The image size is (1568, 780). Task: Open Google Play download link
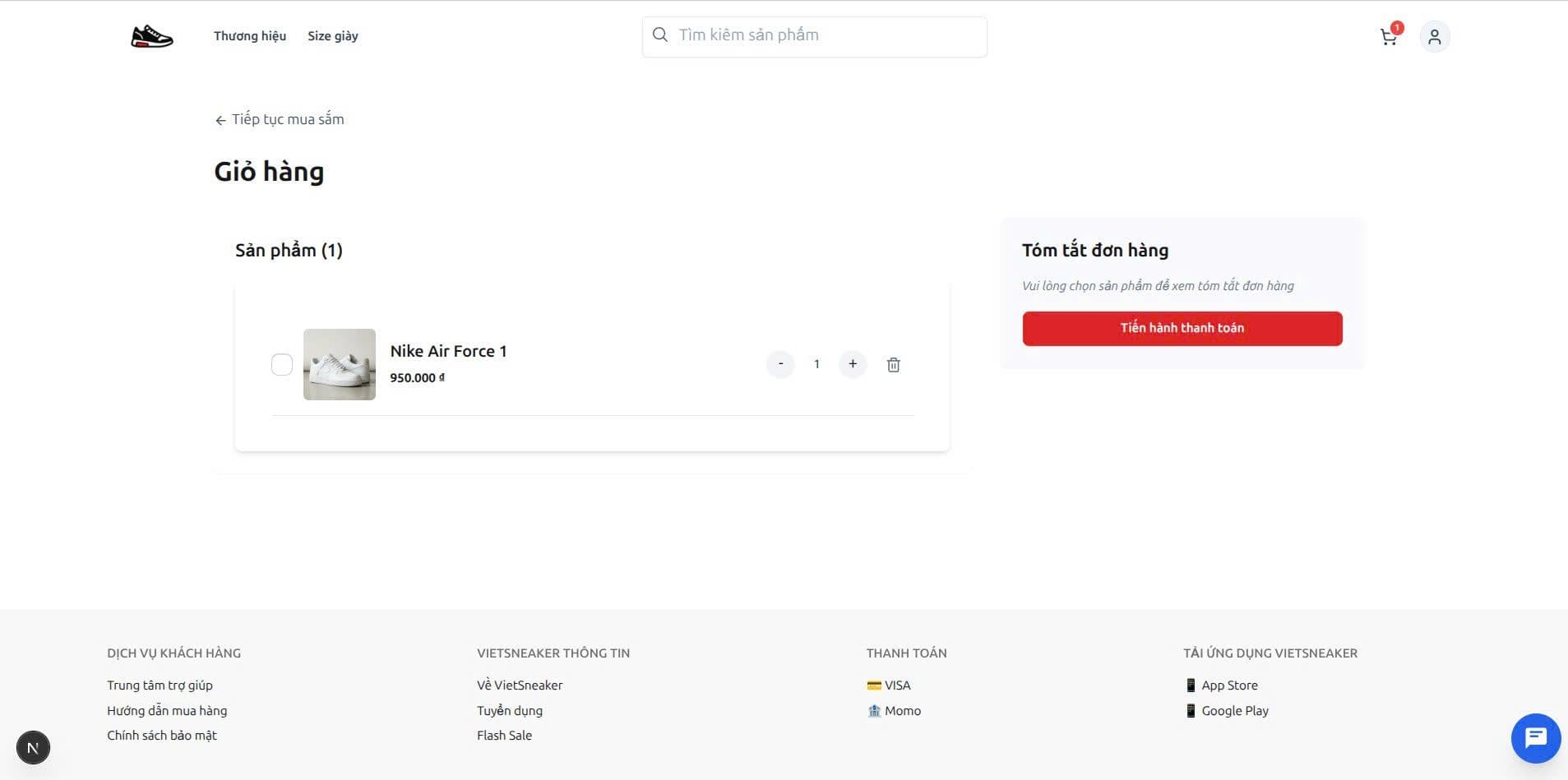point(1226,711)
